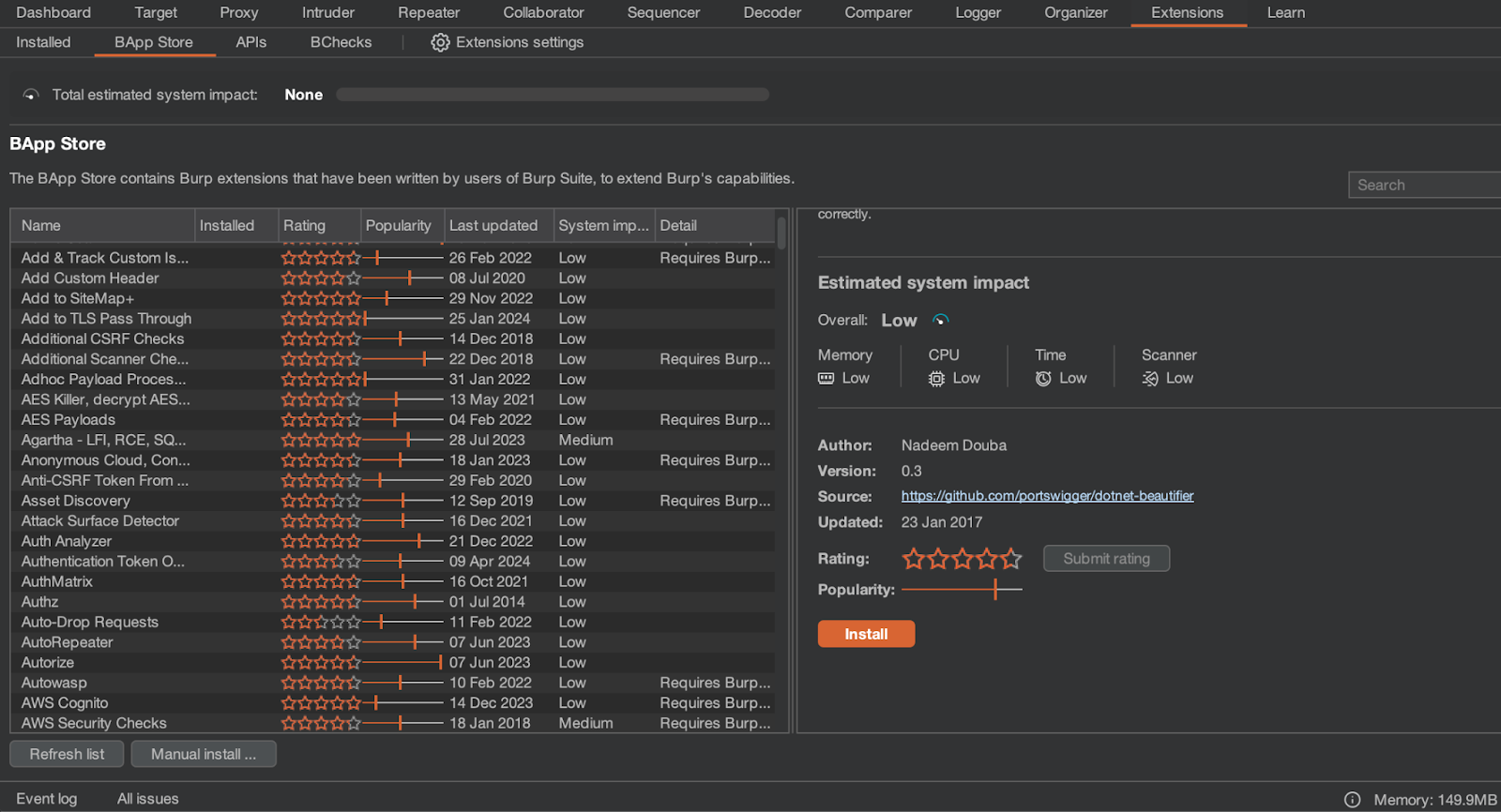Image resolution: width=1501 pixels, height=812 pixels.
Task: Sort by the Installed column header
Action: 235,226
